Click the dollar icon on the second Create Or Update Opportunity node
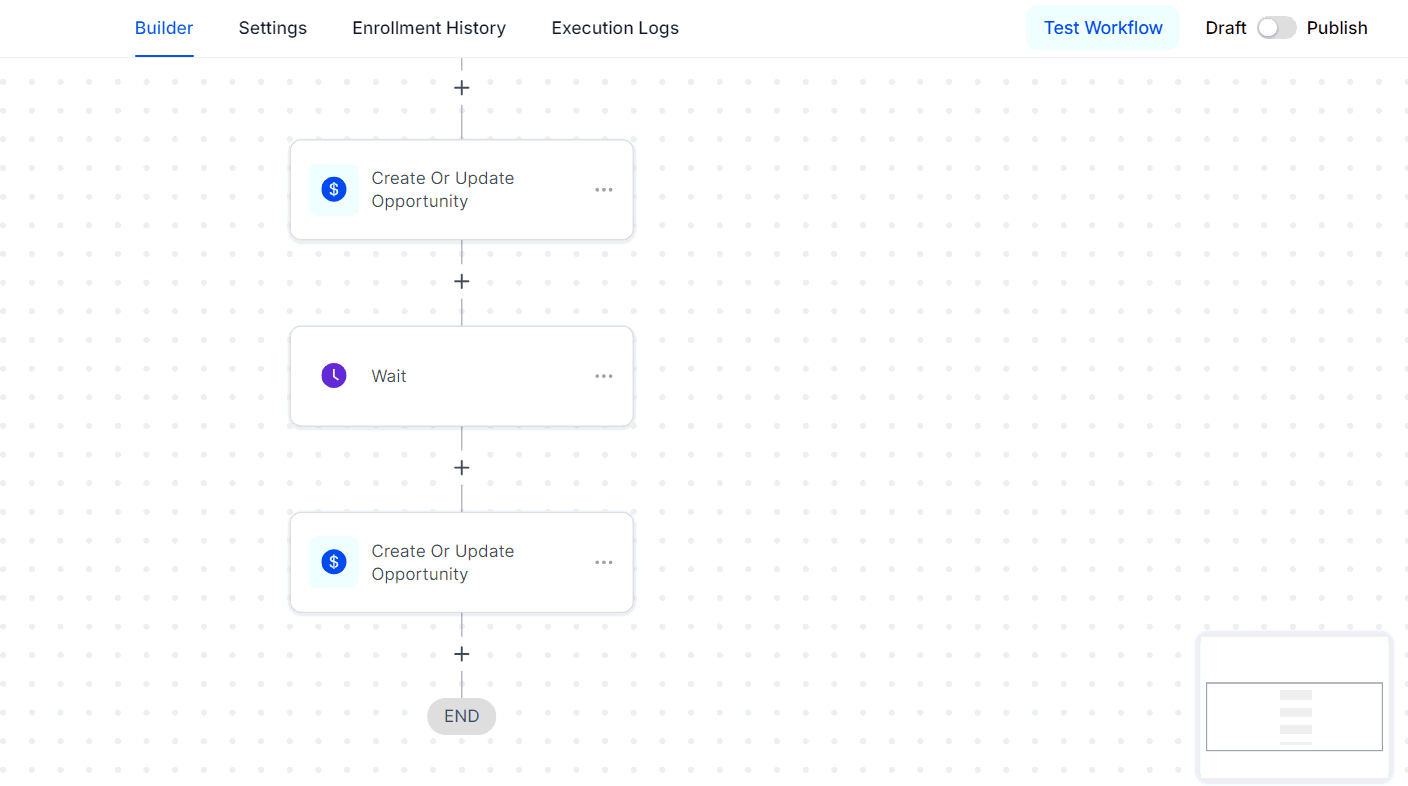This screenshot has width=1408, height=786. point(334,562)
